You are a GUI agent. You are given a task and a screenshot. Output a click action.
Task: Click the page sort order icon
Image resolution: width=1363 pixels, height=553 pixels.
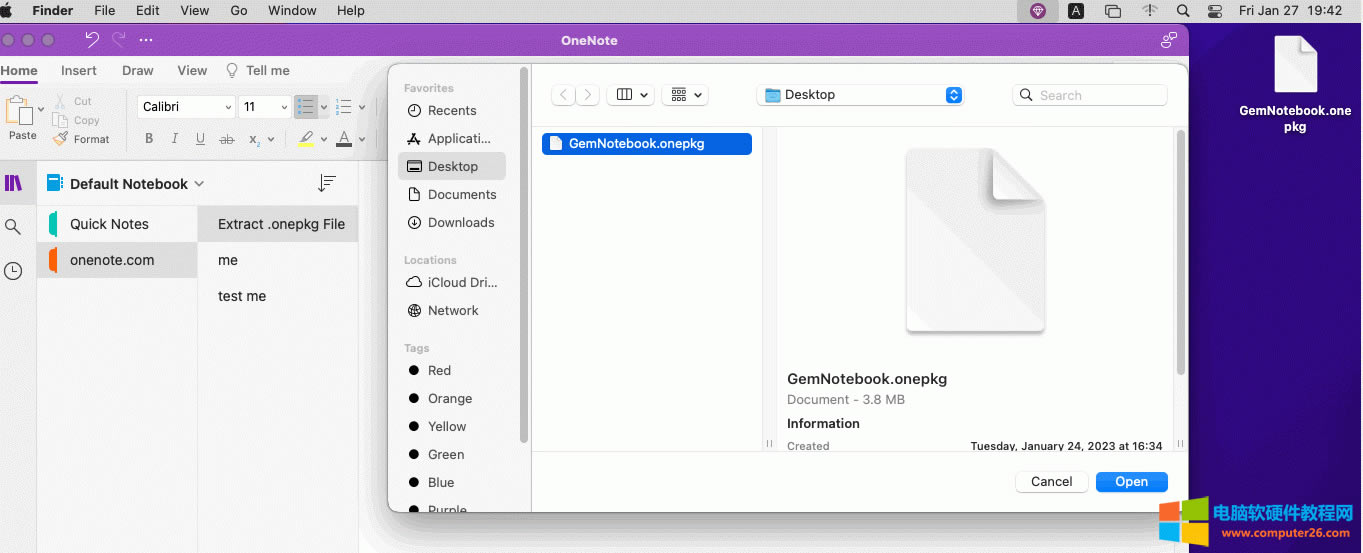pos(326,183)
